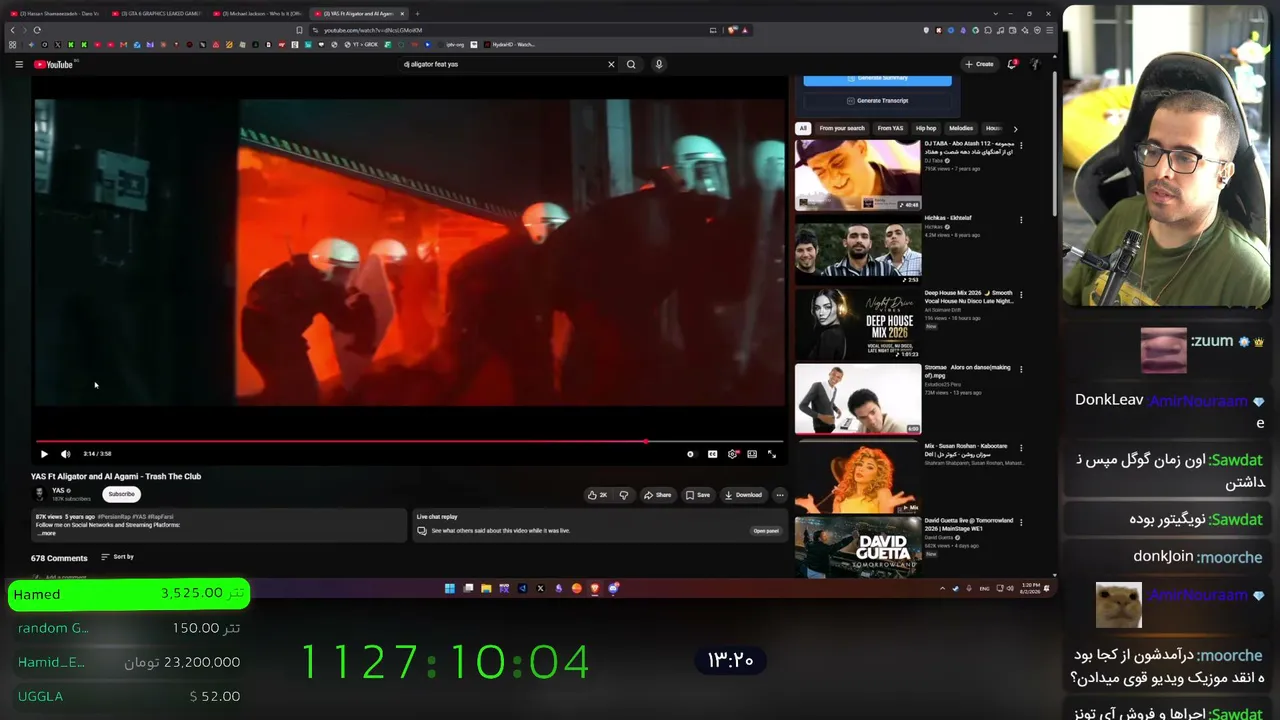Toggle the autoplay switch in the player
The image size is (1280, 720).
click(x=690, y=454)
